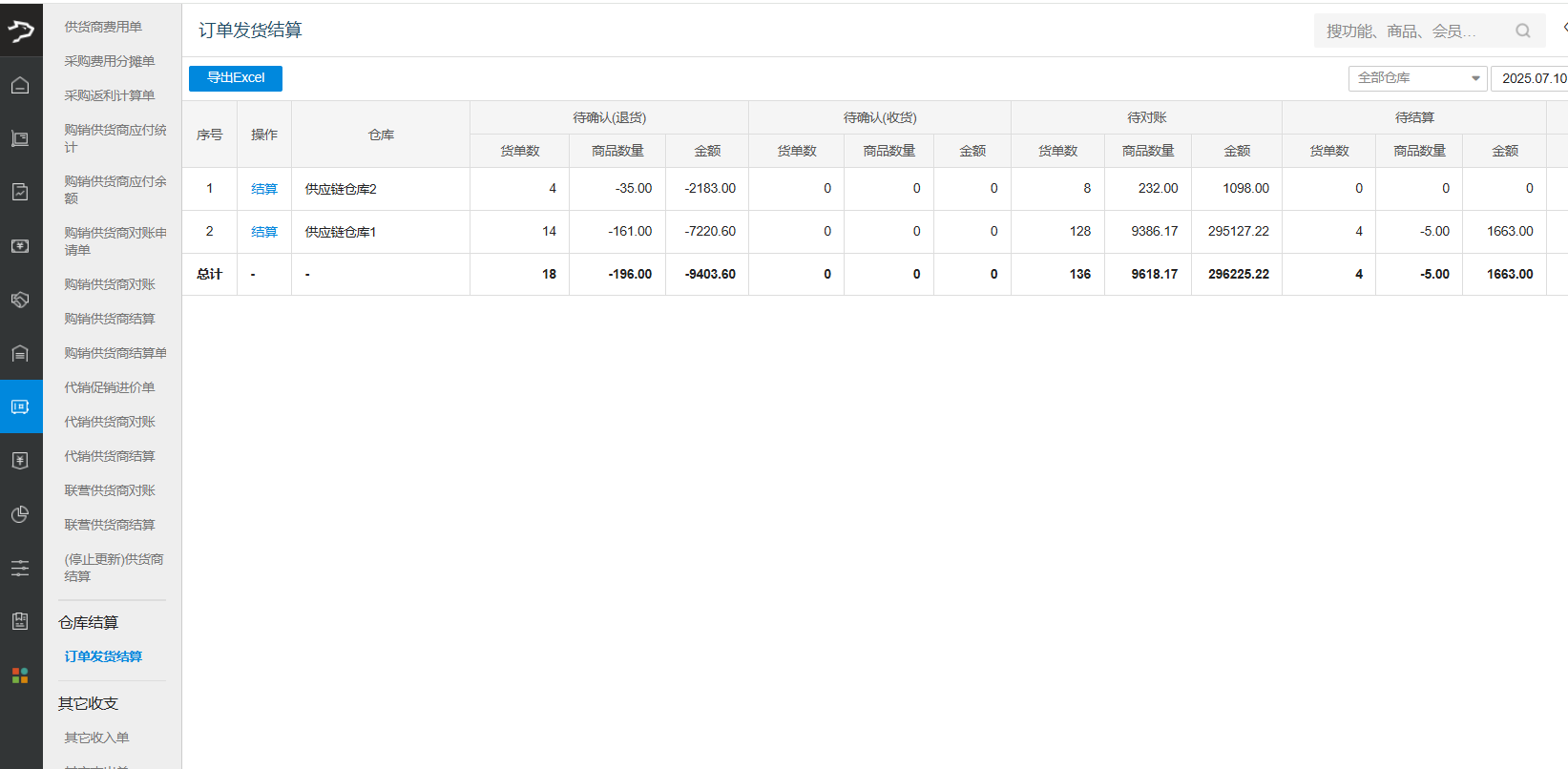Click the logo icon at top left
This screenshot has height=769, width=1568.
click(20, 31)
